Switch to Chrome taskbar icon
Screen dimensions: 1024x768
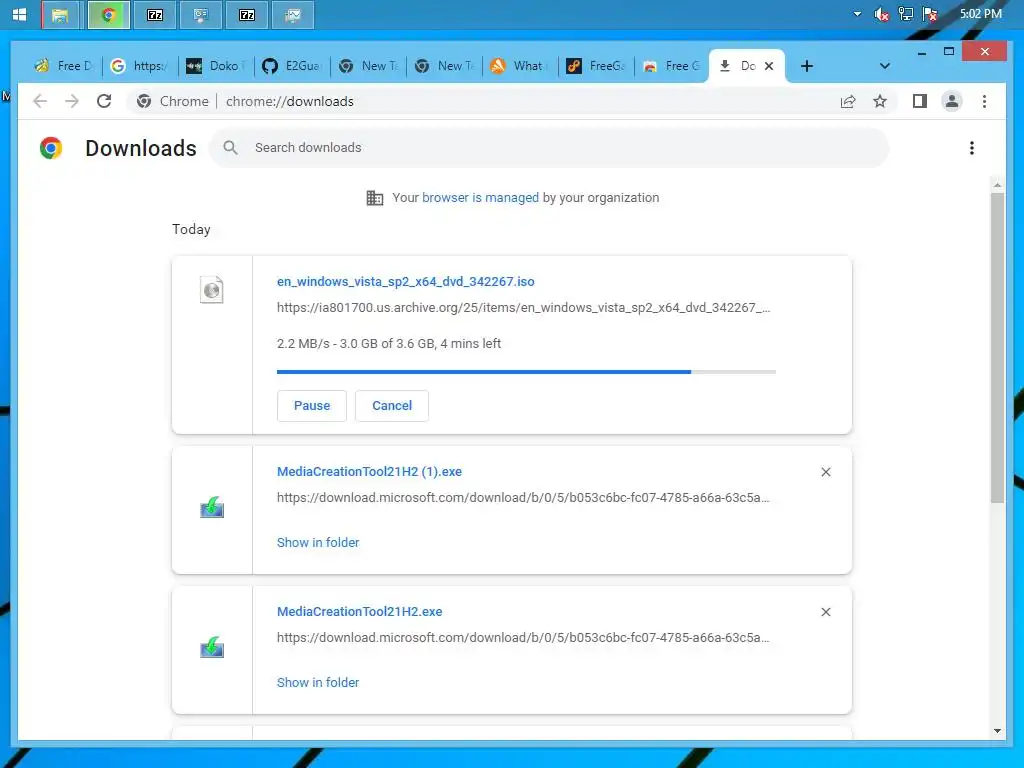pos(109,14)
